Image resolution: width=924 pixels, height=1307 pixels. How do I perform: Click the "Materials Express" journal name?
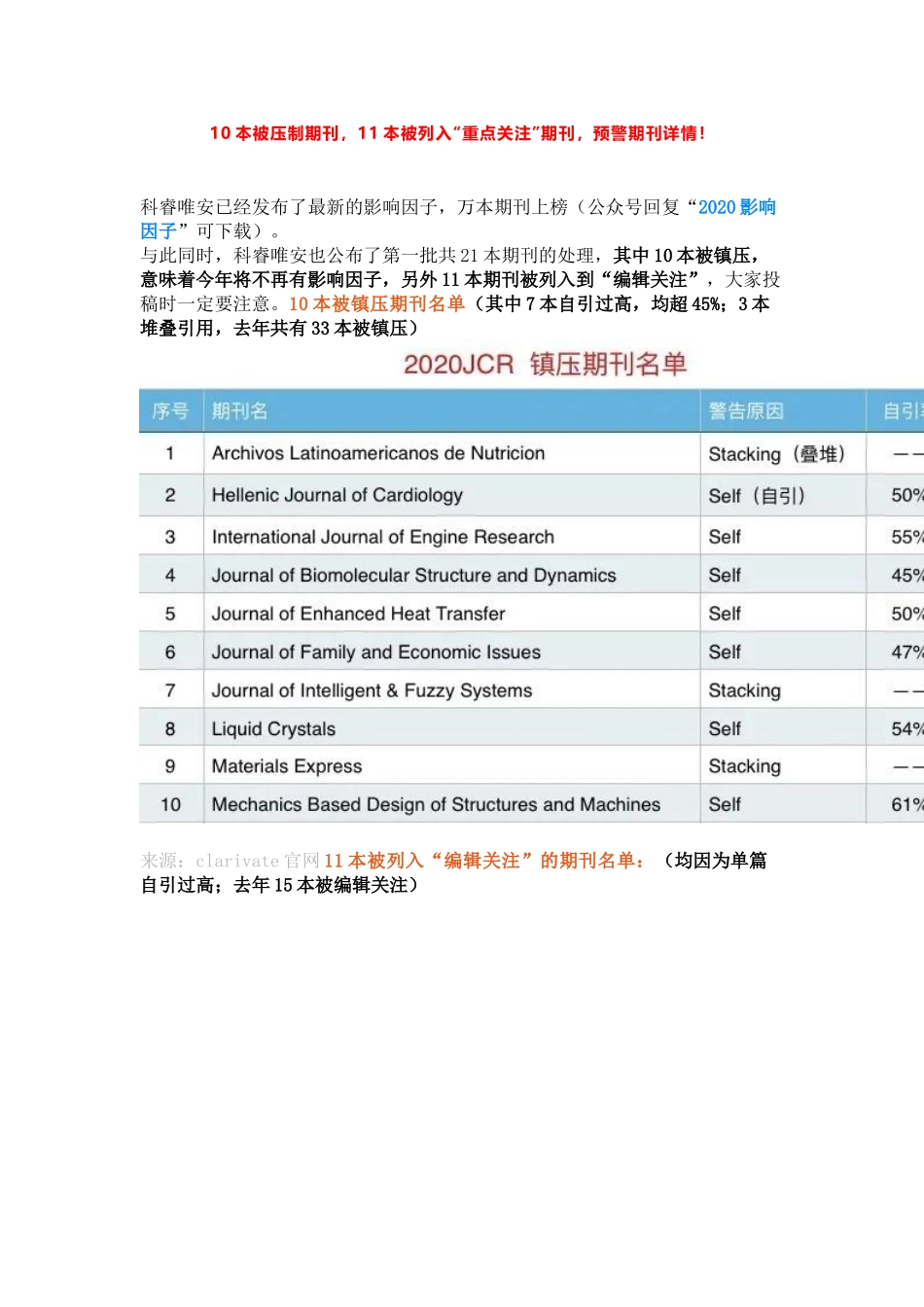pyautogui.click(x=286, y=766)
